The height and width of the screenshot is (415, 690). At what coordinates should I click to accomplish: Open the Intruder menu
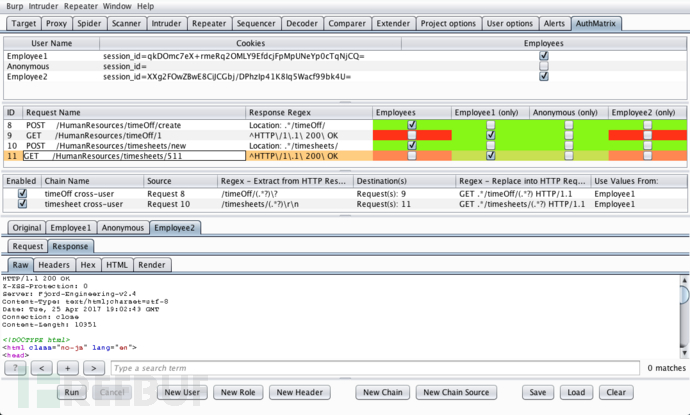point(43,6)
